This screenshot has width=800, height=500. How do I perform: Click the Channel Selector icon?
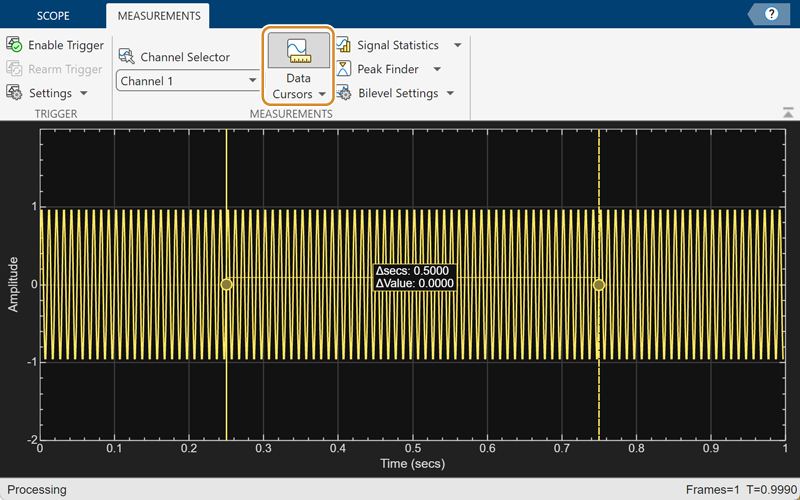click(127, 57)
